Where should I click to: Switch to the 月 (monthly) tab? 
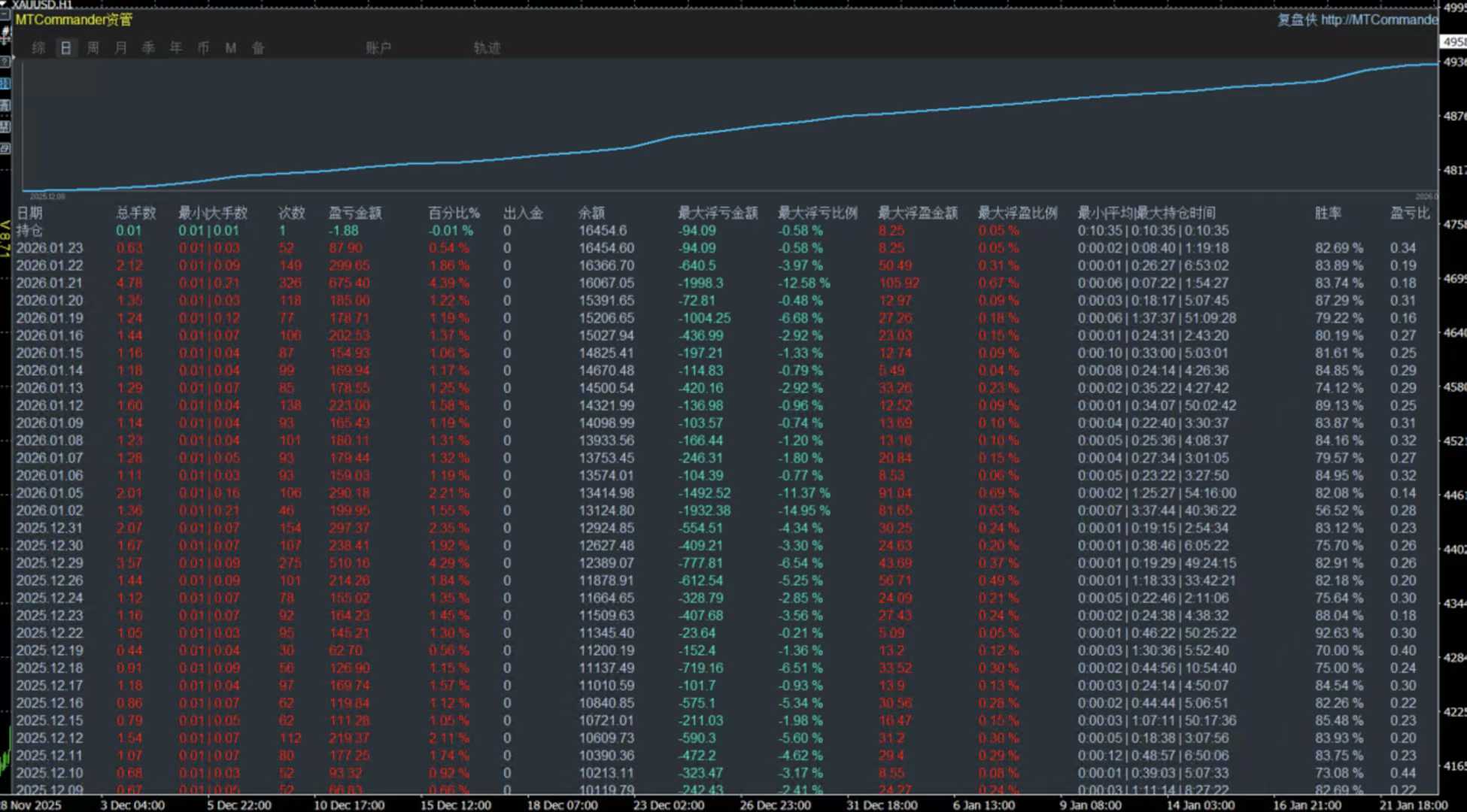(120, 48)
